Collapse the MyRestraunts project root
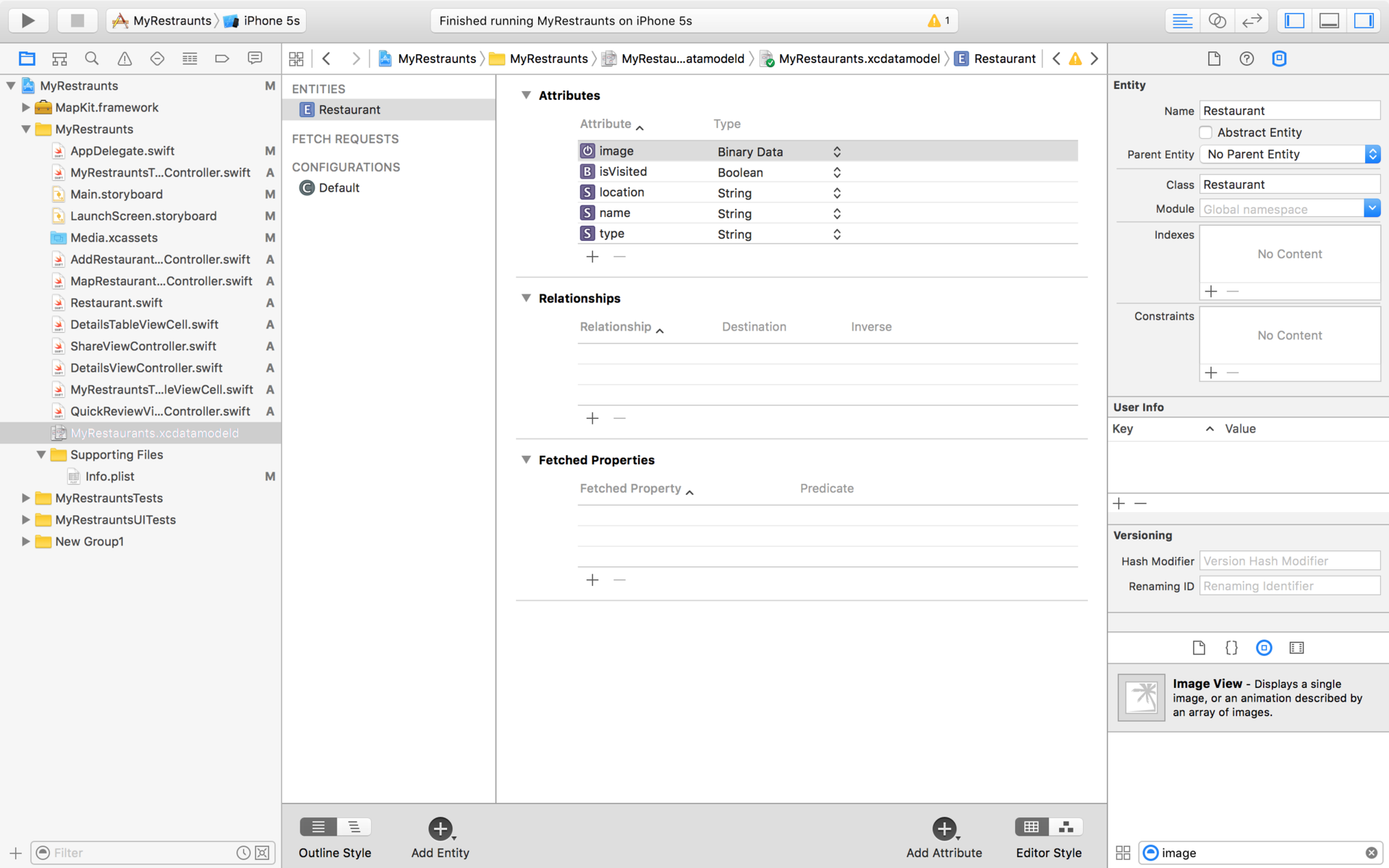1389x868 pixels. coord(11,85)
